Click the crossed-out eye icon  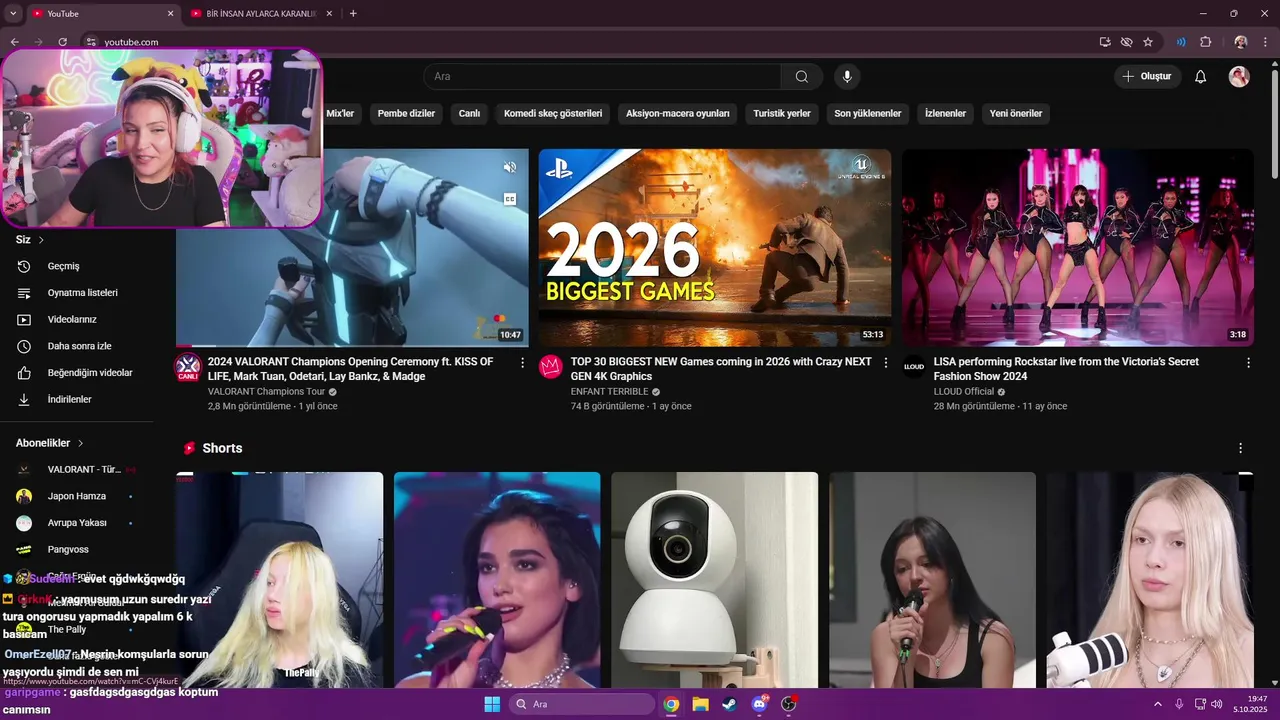point(1126,42)
